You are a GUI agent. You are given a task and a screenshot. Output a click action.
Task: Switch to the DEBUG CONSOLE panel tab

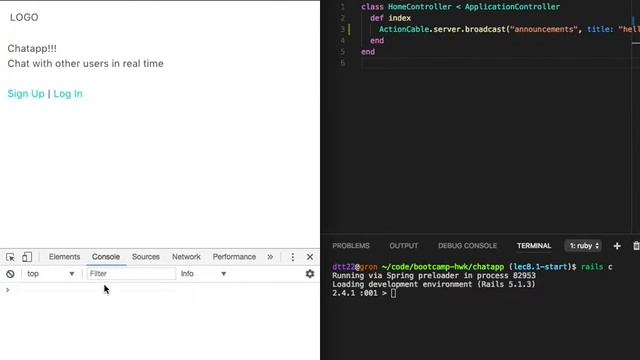coord(467,246)
